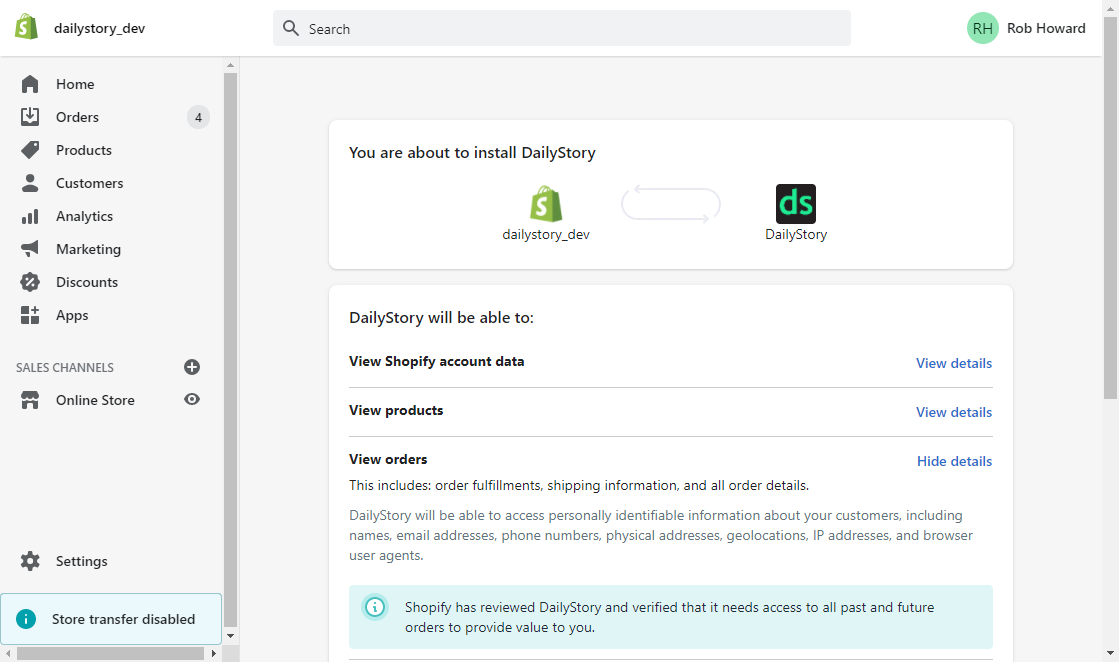Image resolution: width=1119 pixels, height=662 pixels.
Task: View details for View products permission
Action: tap(953, 412)
